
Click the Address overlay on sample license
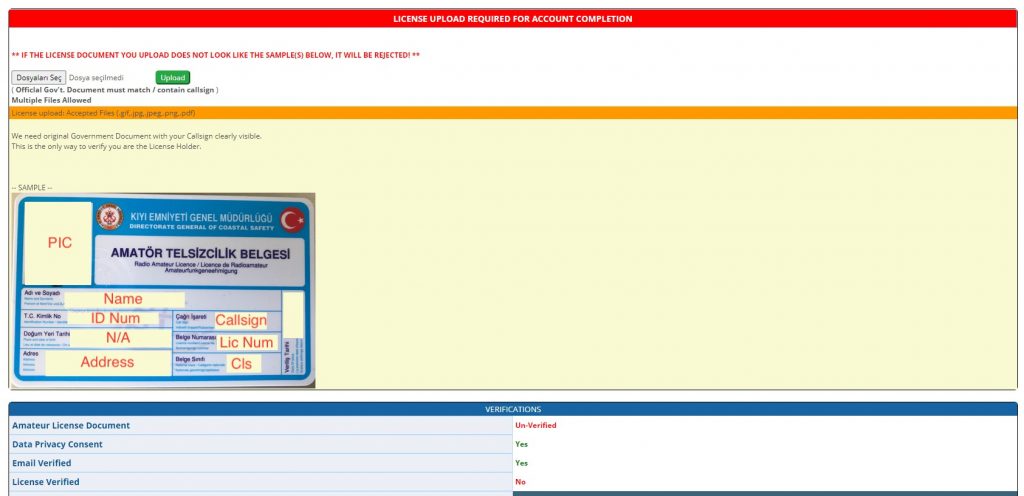pyautogui.click(x=107, y=362)
